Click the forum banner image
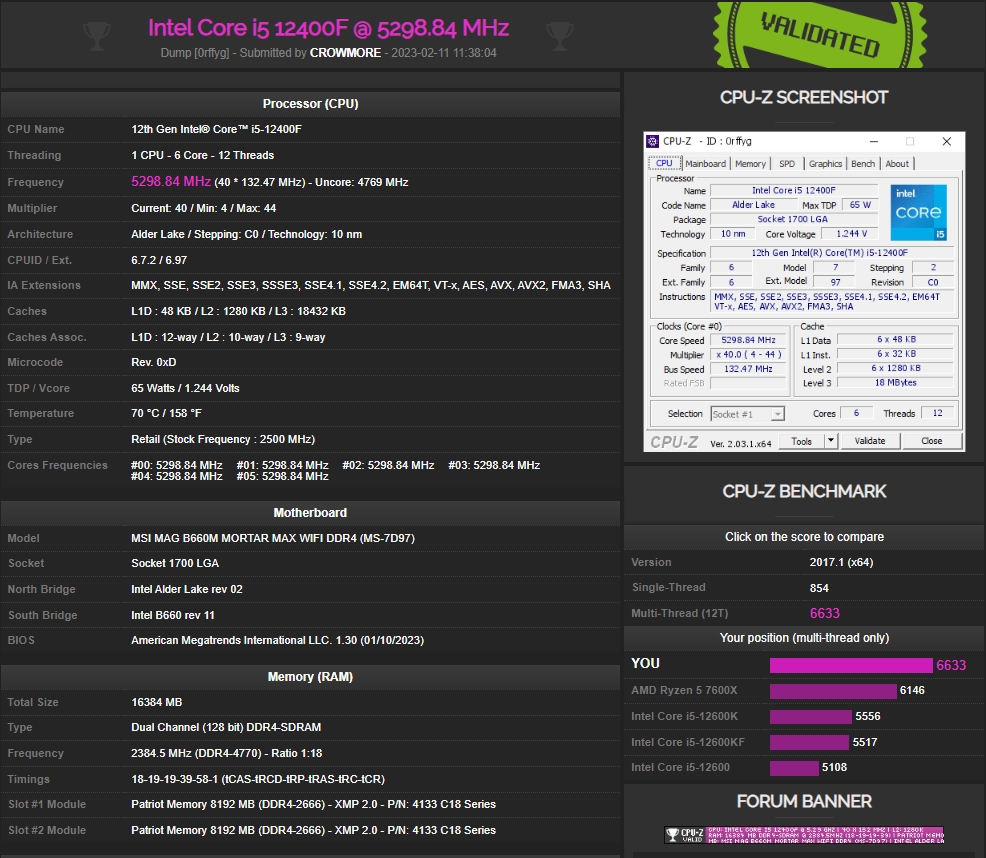This screenshot has height=858, width=986. 804,835
